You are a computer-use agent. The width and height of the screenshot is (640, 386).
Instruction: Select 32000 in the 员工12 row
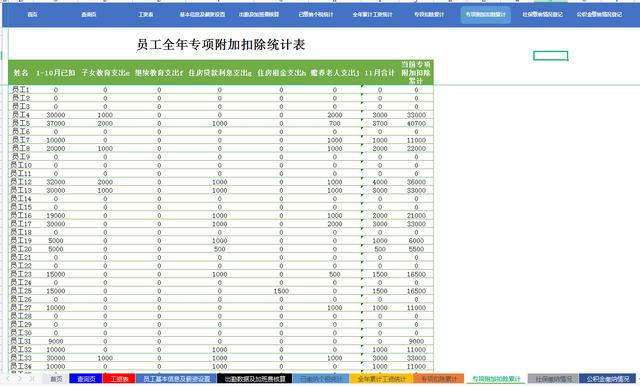tap(56, 182)
